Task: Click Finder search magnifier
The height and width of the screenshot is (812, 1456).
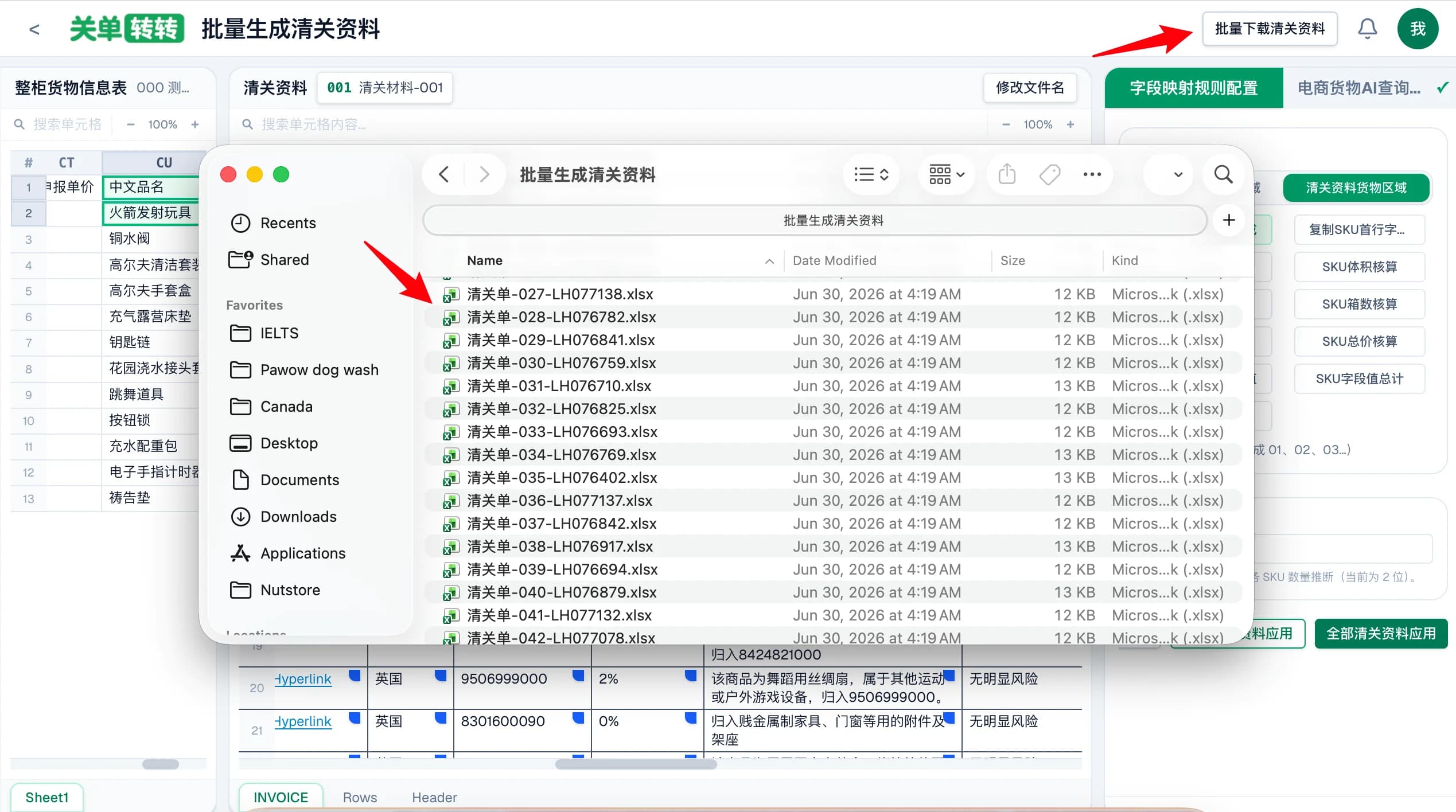Action: click(x=1223, y=174)
